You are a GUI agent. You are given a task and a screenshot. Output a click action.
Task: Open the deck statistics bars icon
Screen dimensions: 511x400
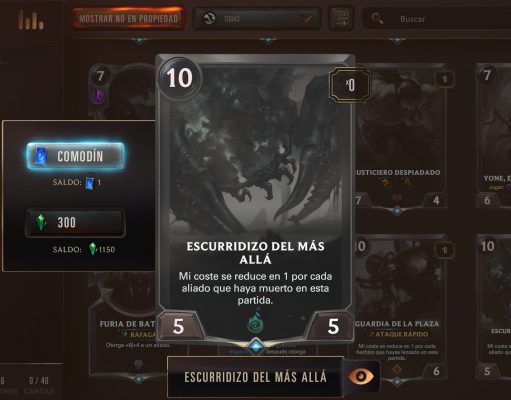pyautogui.click(x=31, y=19)
